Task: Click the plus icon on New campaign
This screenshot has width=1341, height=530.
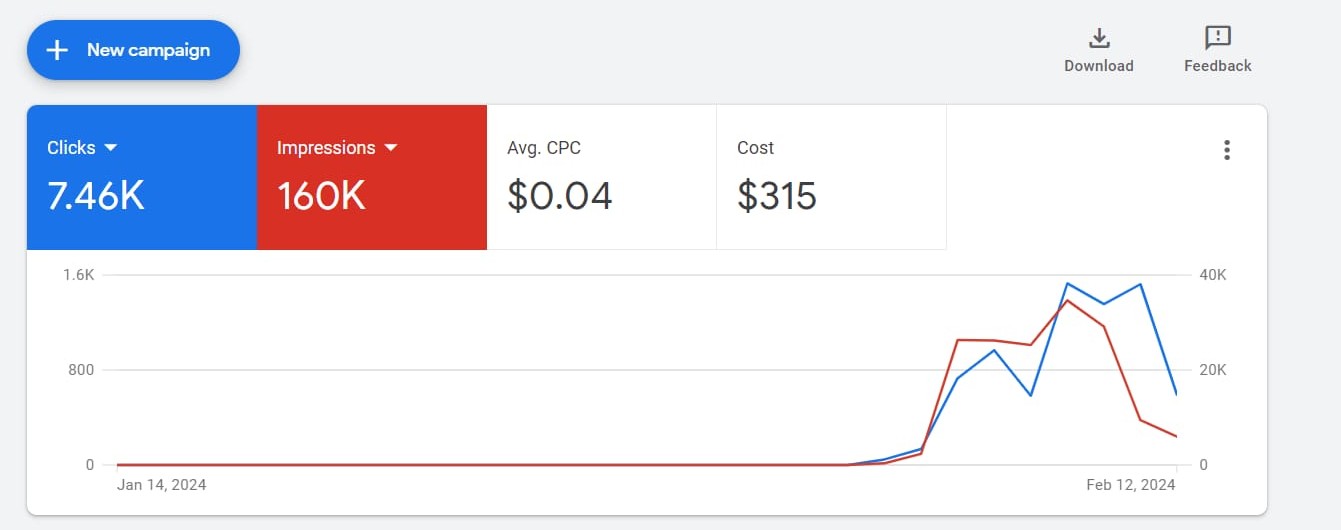Action: 58,50
